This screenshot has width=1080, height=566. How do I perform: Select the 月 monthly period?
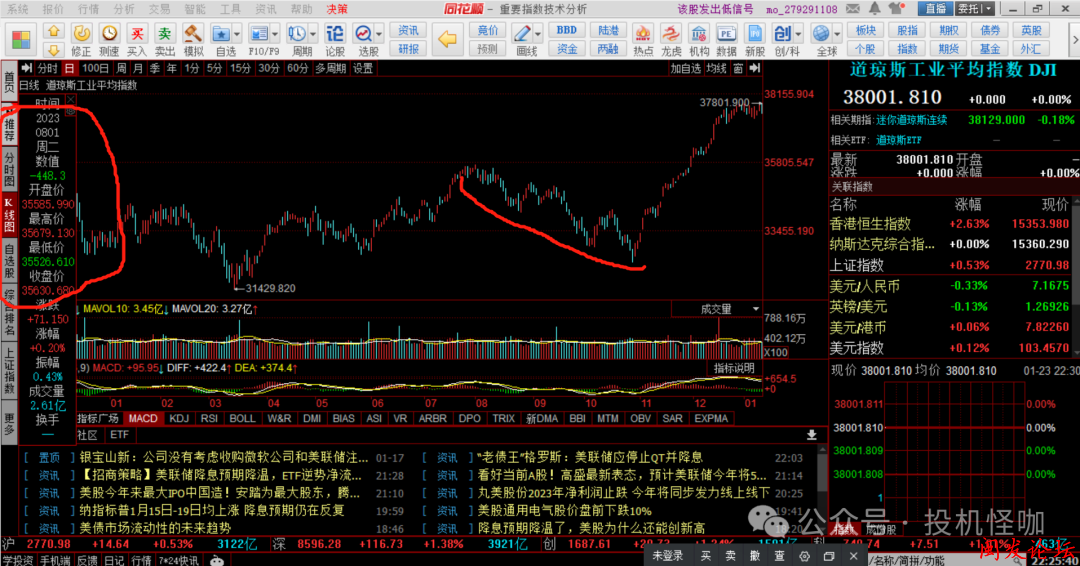(138, 68)
